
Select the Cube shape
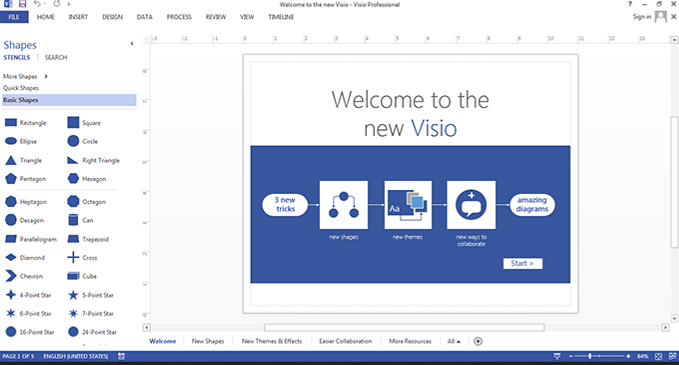click(73, 276)
